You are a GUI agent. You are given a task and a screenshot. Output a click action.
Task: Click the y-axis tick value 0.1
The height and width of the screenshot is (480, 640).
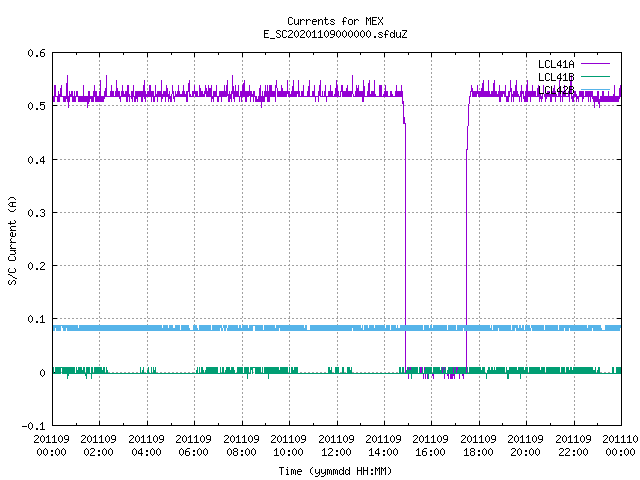click(x=36, y=319)
